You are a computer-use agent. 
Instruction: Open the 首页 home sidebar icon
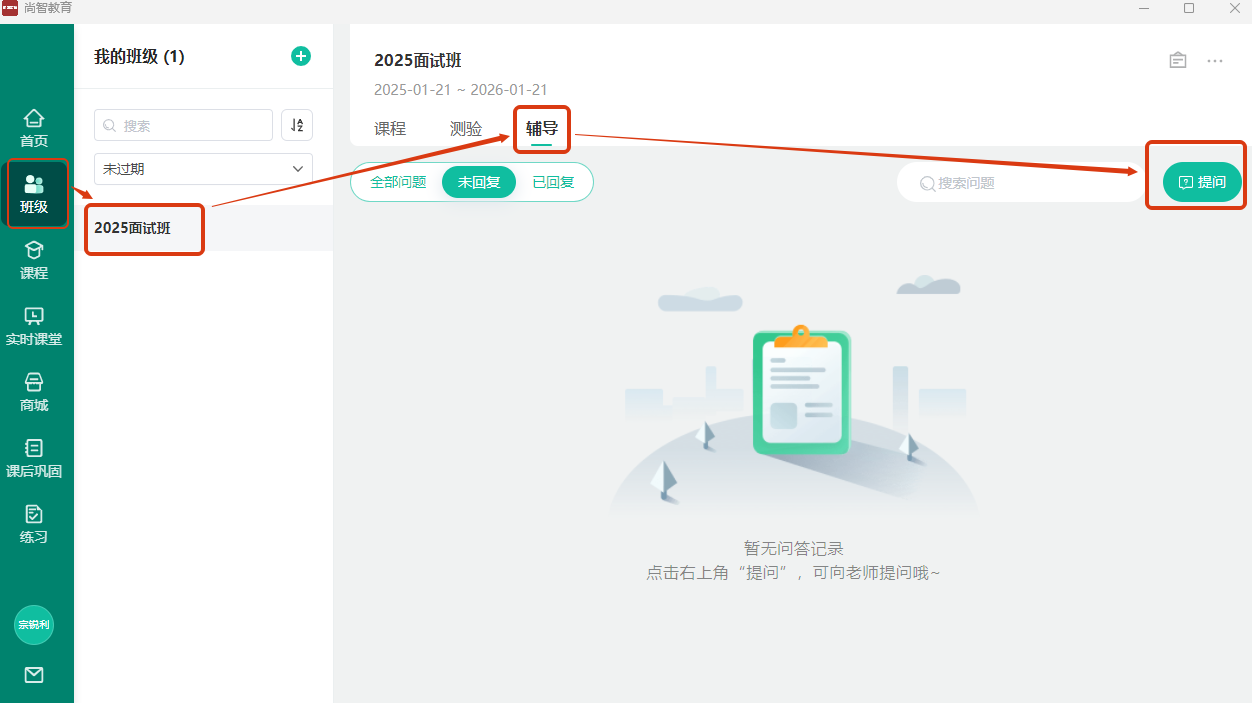click(x=34, y=128)
